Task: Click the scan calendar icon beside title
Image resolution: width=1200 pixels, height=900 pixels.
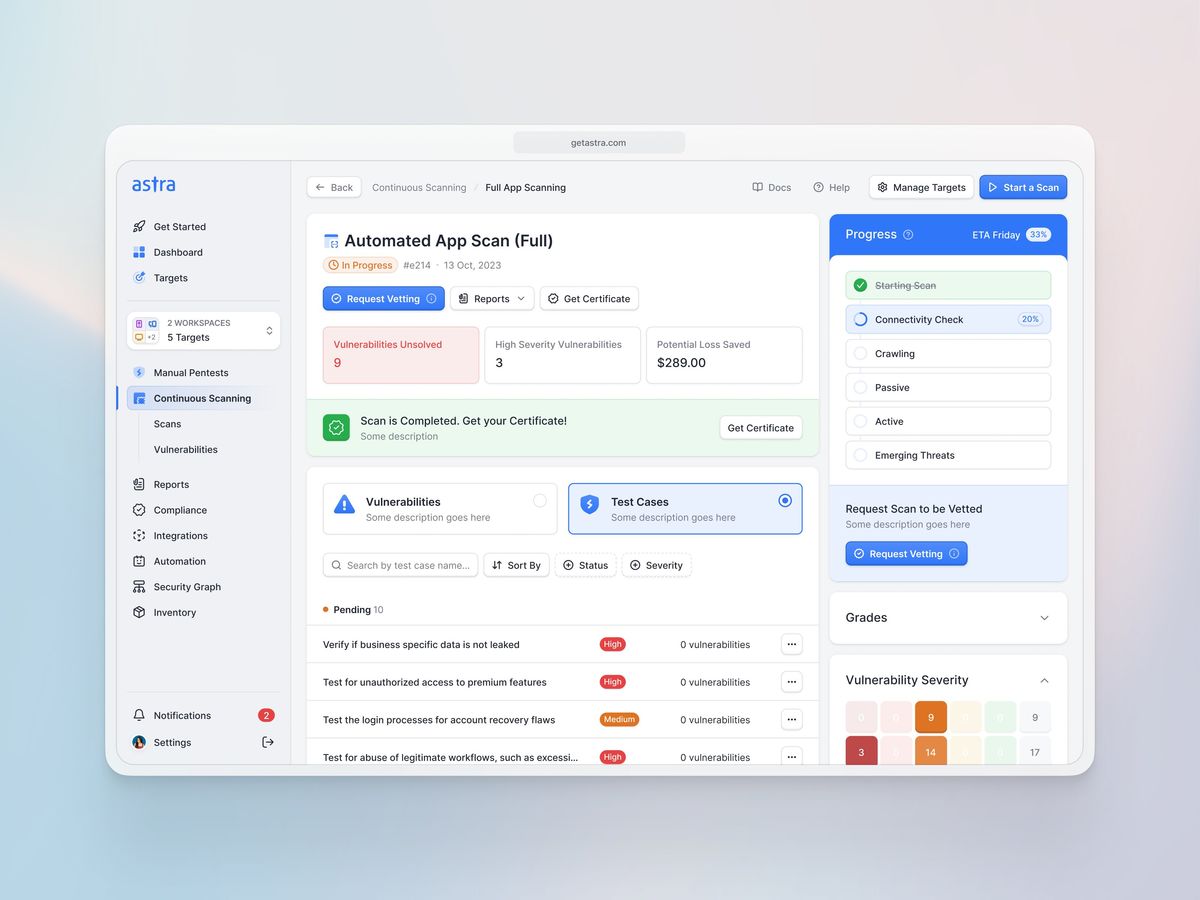Action: click(331, 241)
